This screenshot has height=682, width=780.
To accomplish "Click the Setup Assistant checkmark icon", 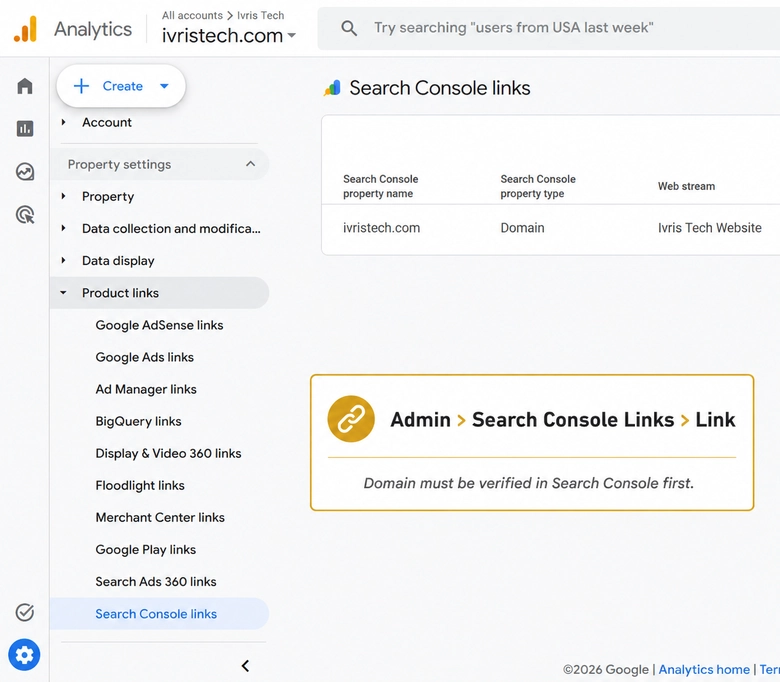I will click(25, 612).
